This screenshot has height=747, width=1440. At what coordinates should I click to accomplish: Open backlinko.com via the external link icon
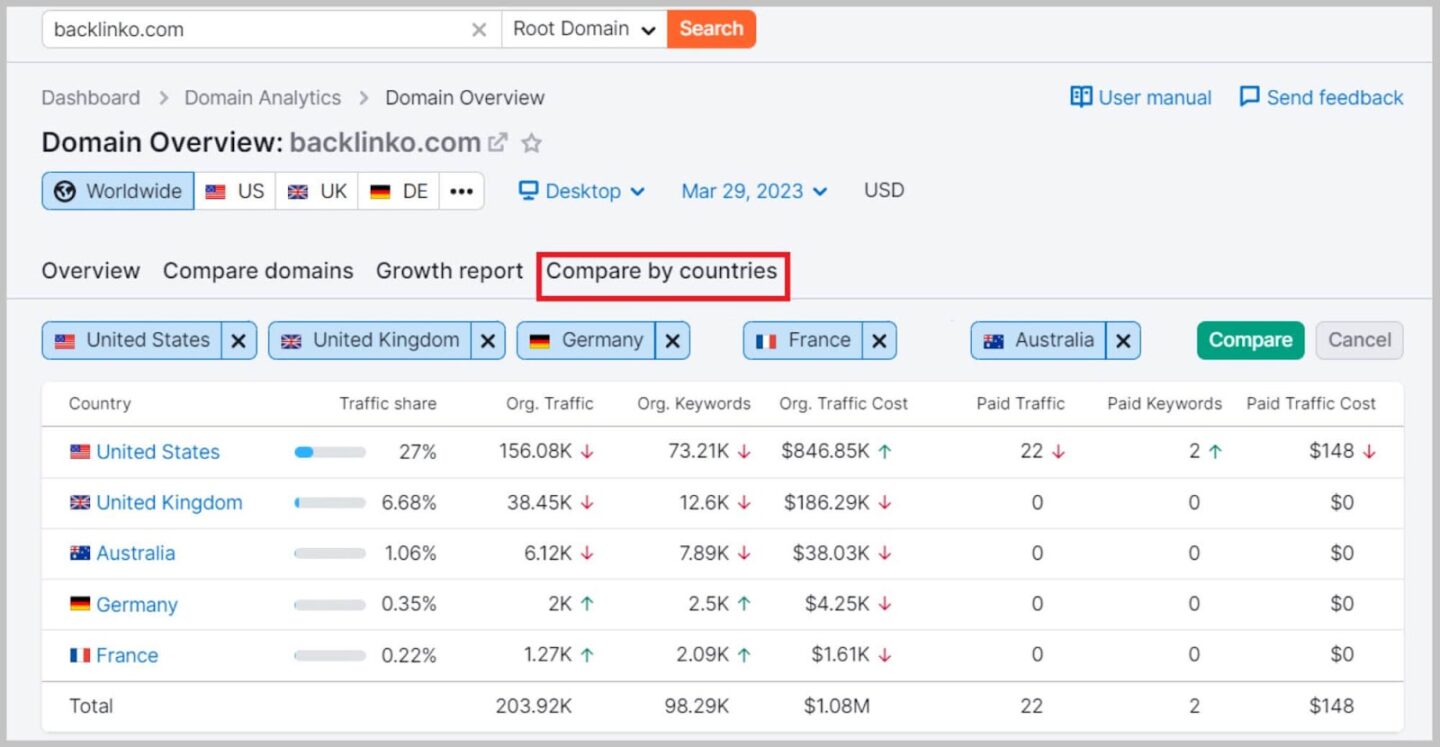point(497,142)
